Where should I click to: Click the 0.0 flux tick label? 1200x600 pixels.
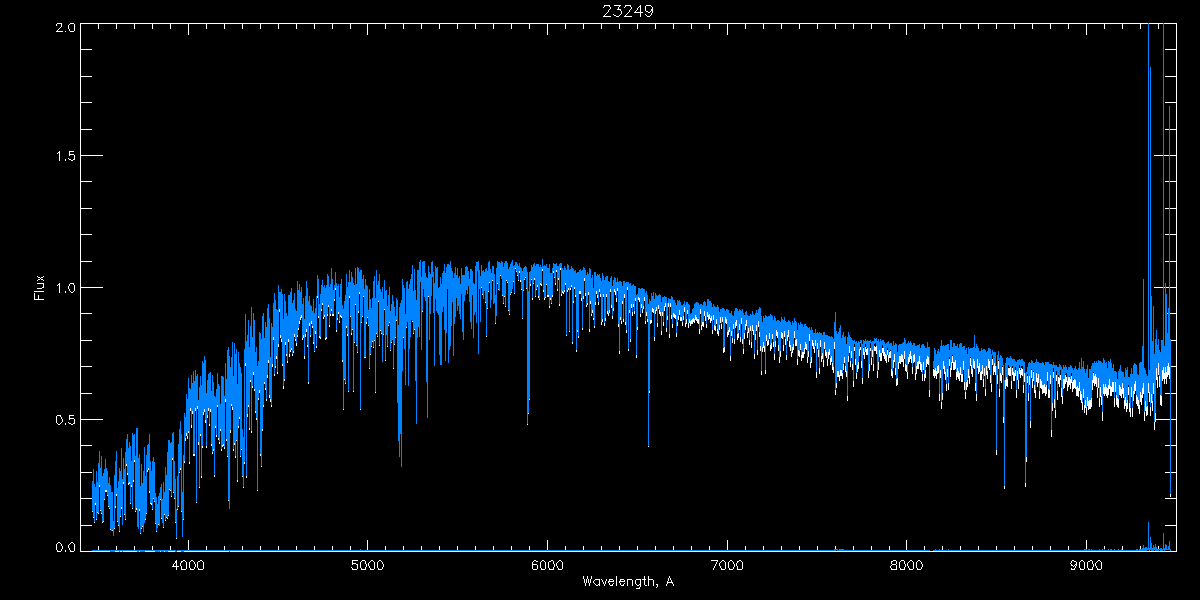point(63,547)
